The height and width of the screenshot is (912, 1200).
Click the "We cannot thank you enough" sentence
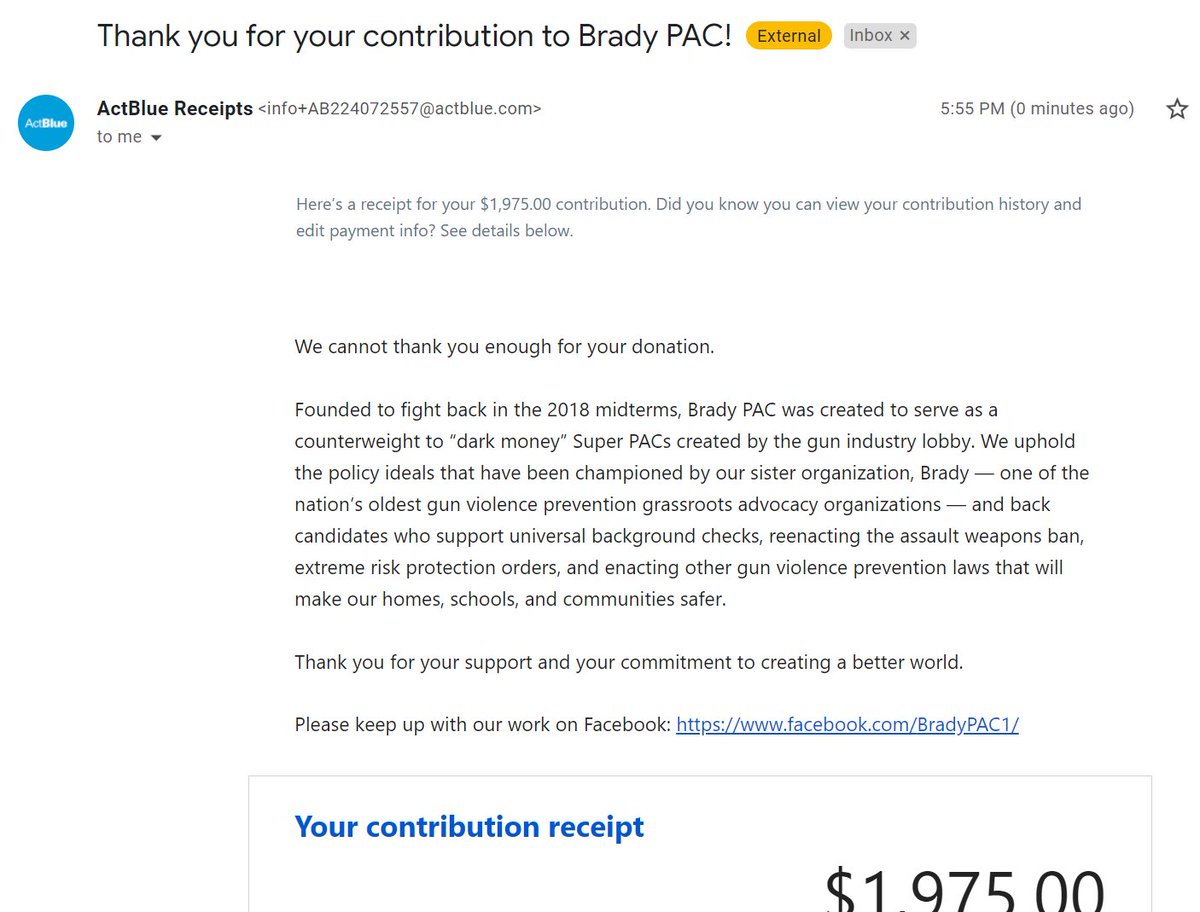[x=504, y=348]
